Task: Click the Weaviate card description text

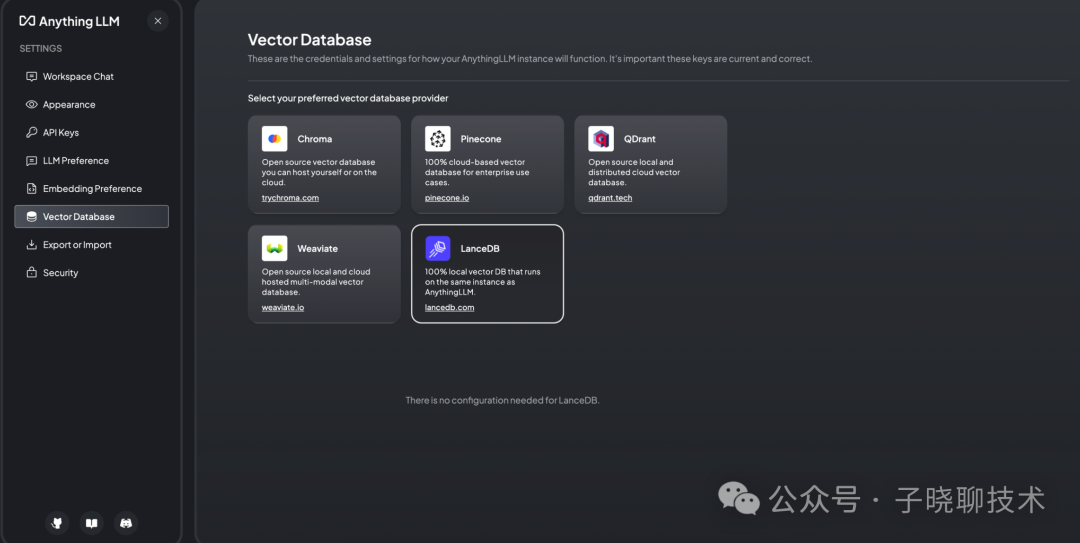Action: 315,282
